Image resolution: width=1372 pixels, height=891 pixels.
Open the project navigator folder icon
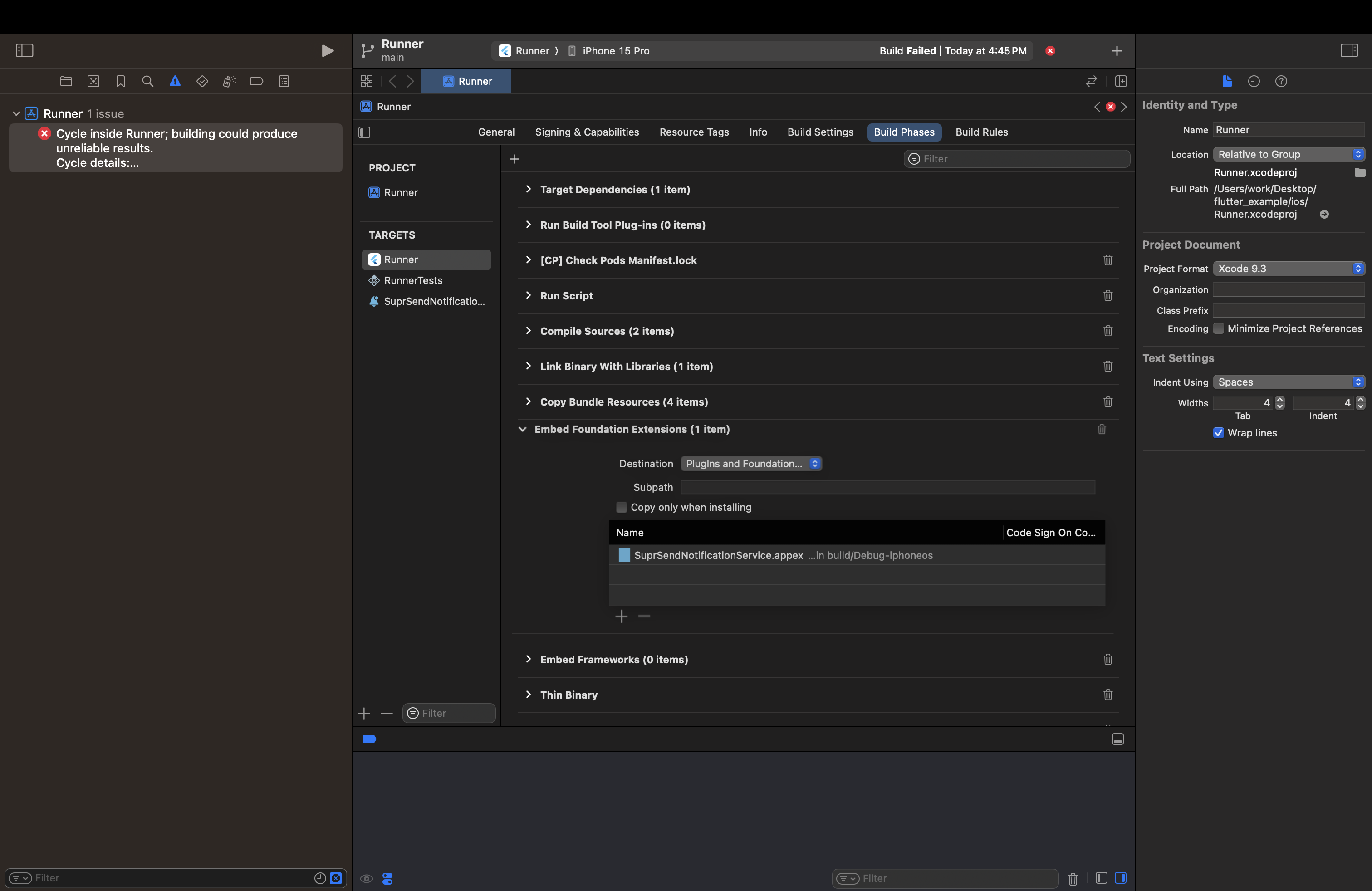(x=66, y=81)
